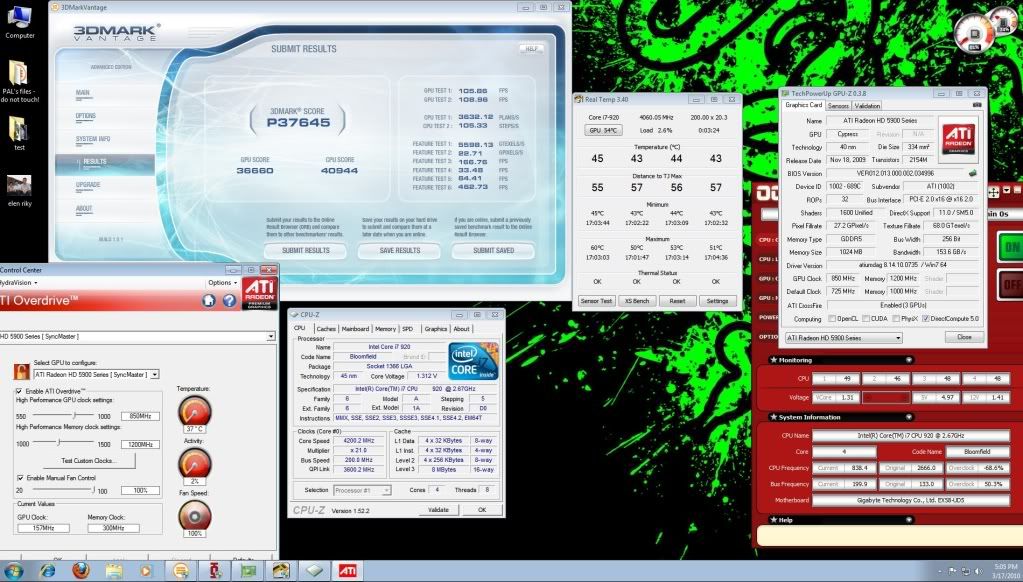Click Save Results button in 3DMark Vantage
The width and height of the screenshot is (1023, 582).
coord(400,251)
